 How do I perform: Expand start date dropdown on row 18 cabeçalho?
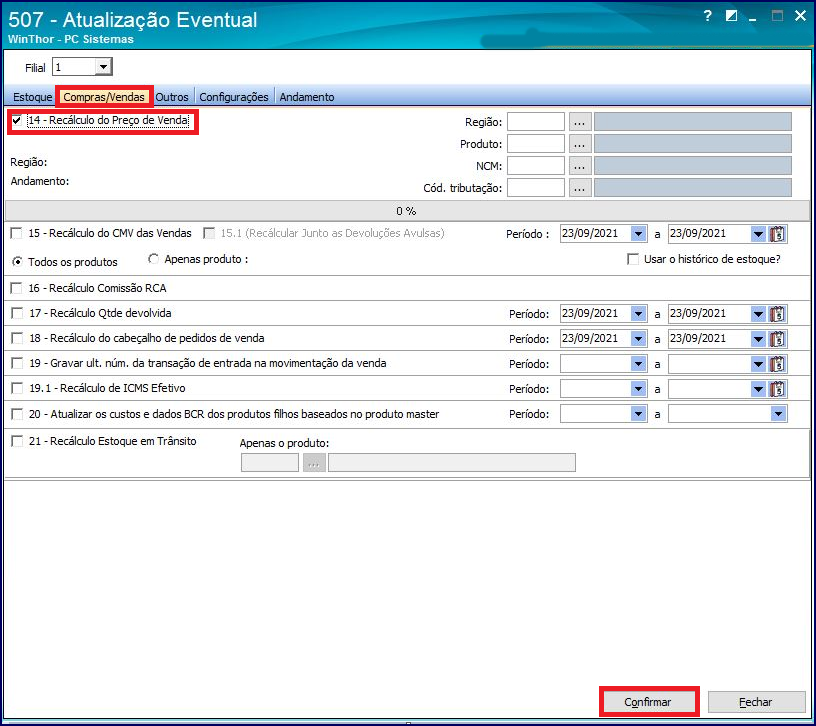tap(639, 339)
